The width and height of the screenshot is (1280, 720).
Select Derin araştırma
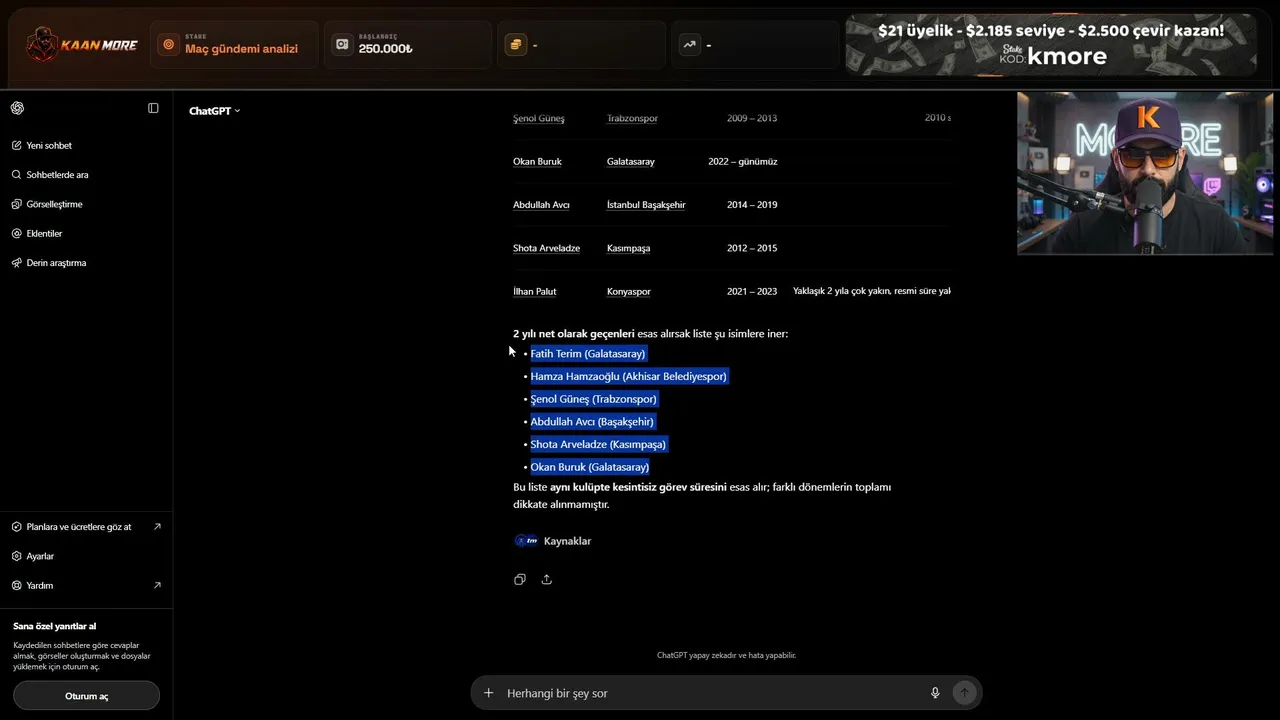coord(56,263)
